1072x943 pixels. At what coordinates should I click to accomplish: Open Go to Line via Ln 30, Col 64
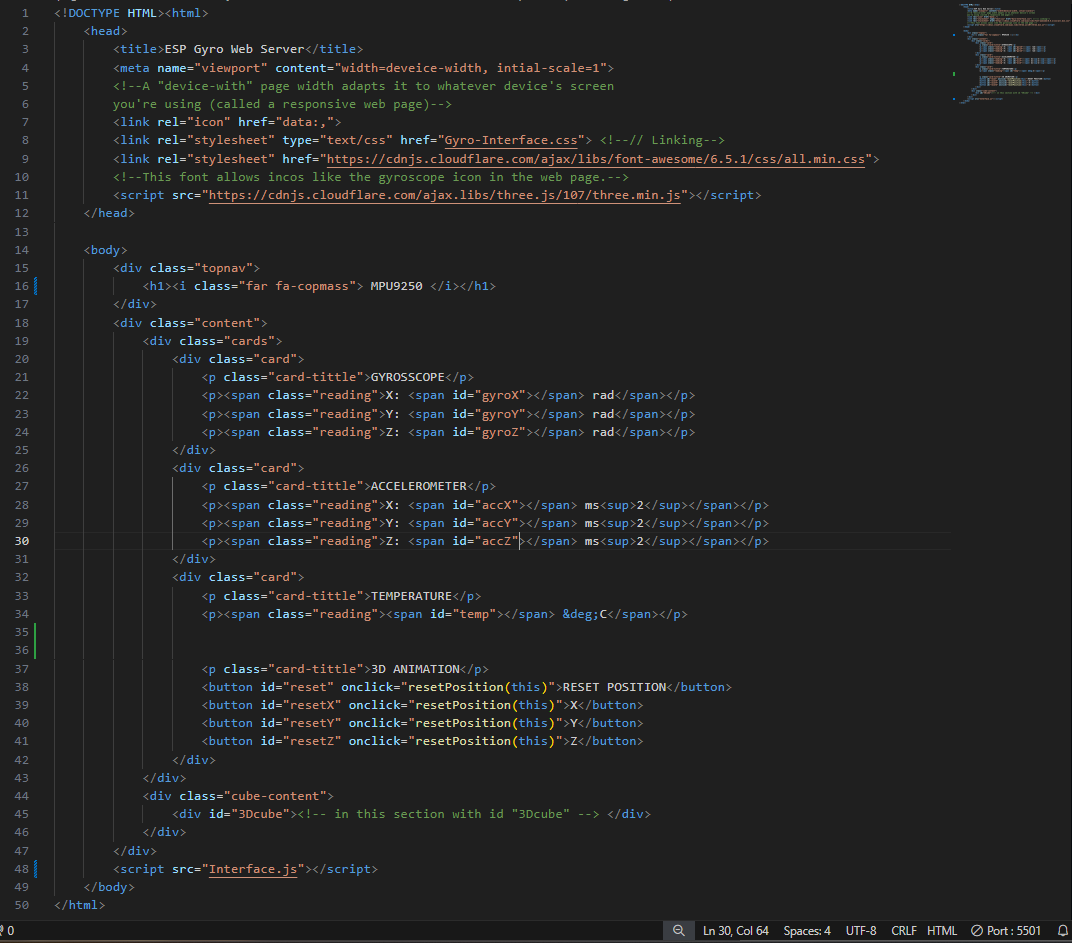[736, 931]
